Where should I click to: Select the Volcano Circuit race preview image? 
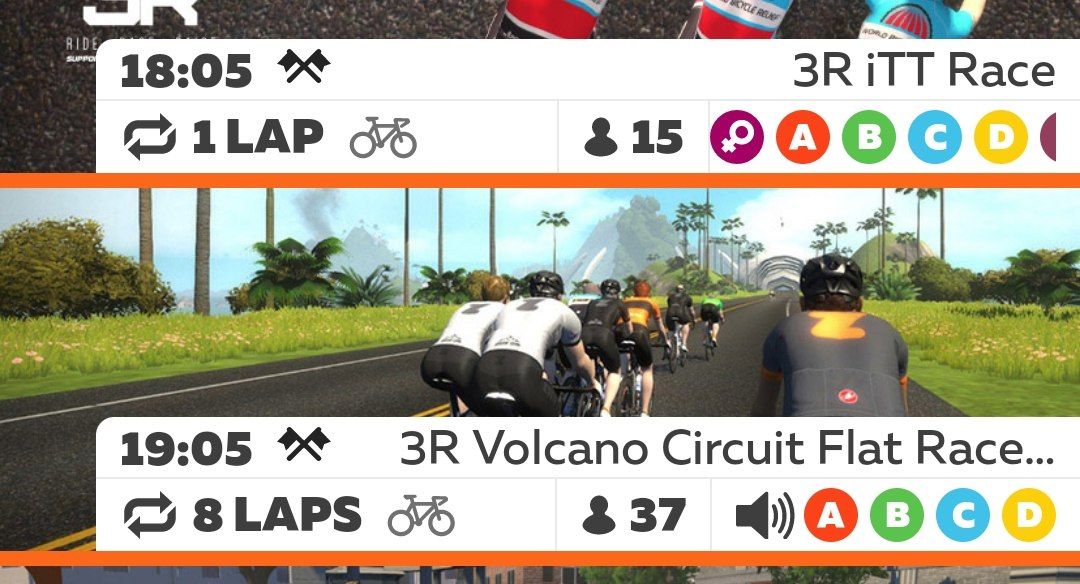pyautogui.click(x=540, y=302)
